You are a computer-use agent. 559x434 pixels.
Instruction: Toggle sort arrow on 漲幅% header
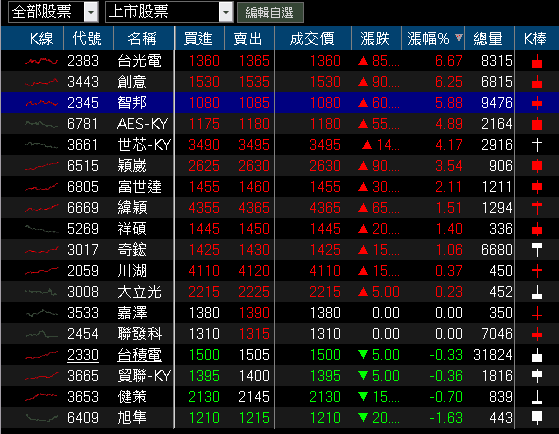459,37
